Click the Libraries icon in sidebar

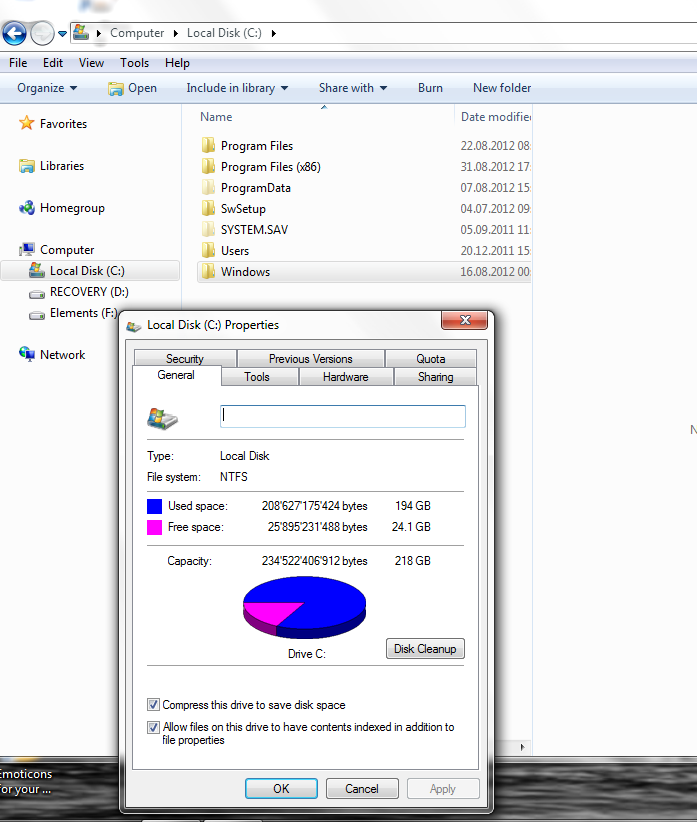[27, 166]
